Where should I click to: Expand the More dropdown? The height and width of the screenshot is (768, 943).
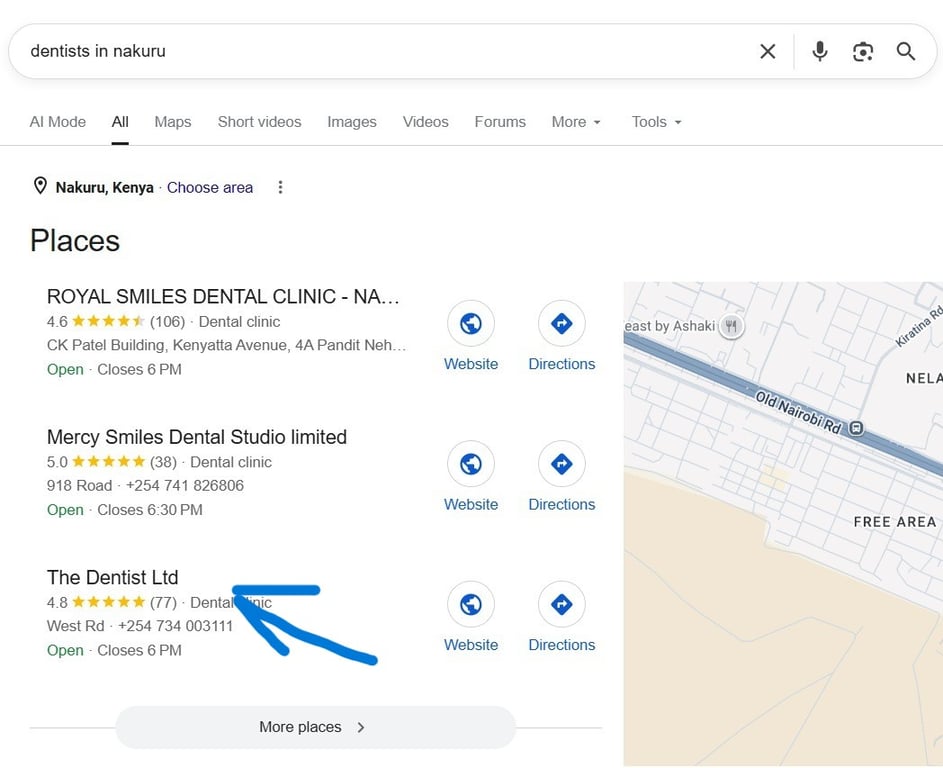[576, 122]
